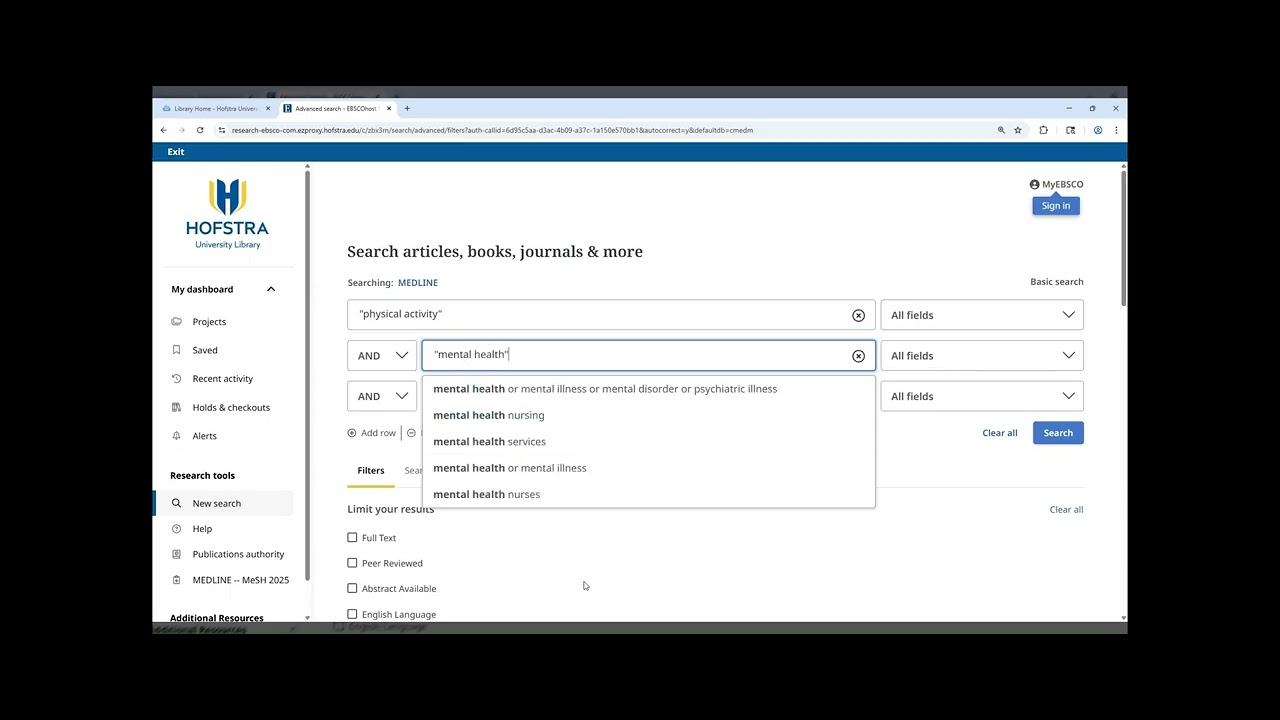Clear the "mental health" search field

[858, 356]
